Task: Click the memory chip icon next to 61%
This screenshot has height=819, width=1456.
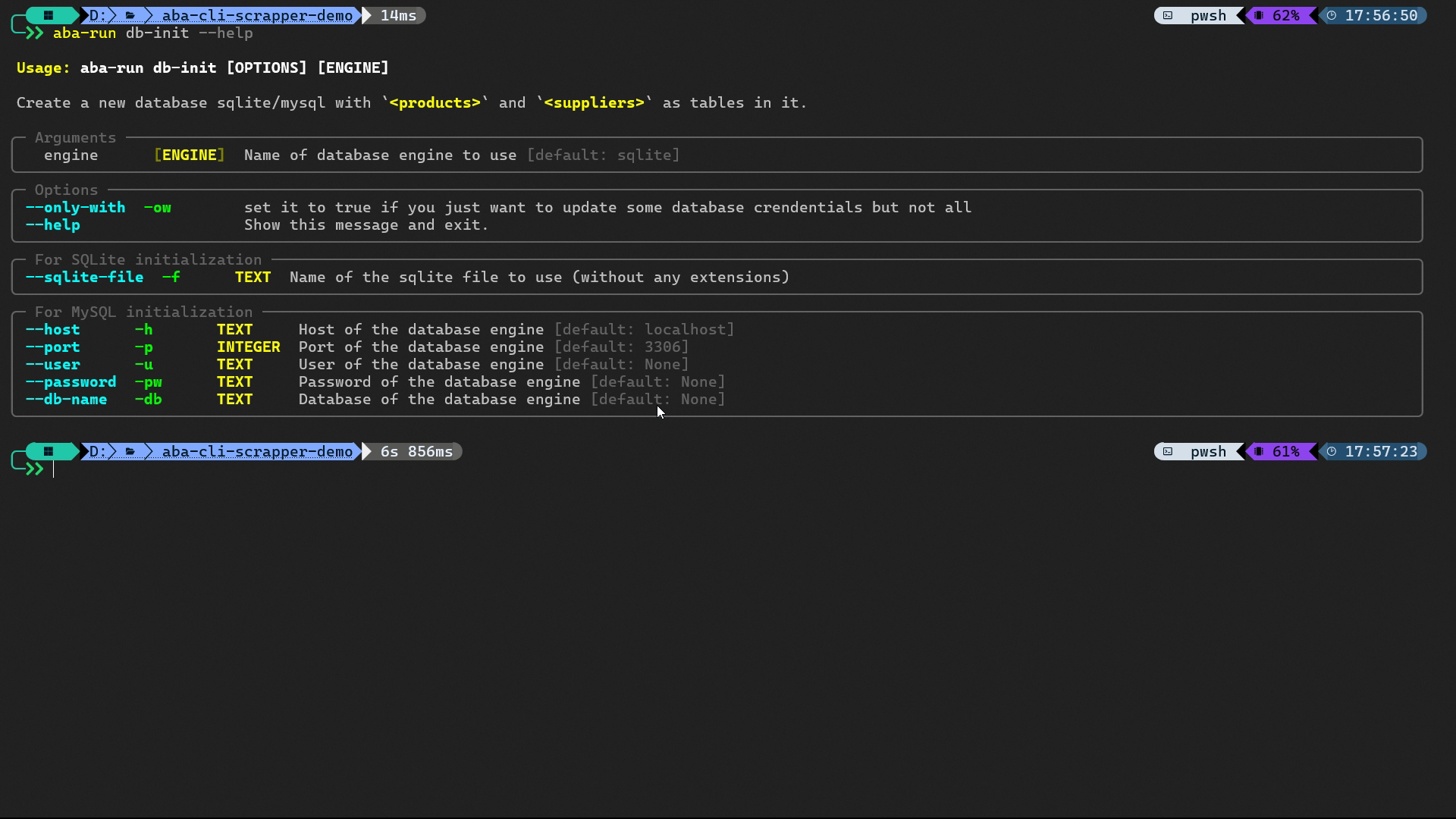Action: point(1259,451)
